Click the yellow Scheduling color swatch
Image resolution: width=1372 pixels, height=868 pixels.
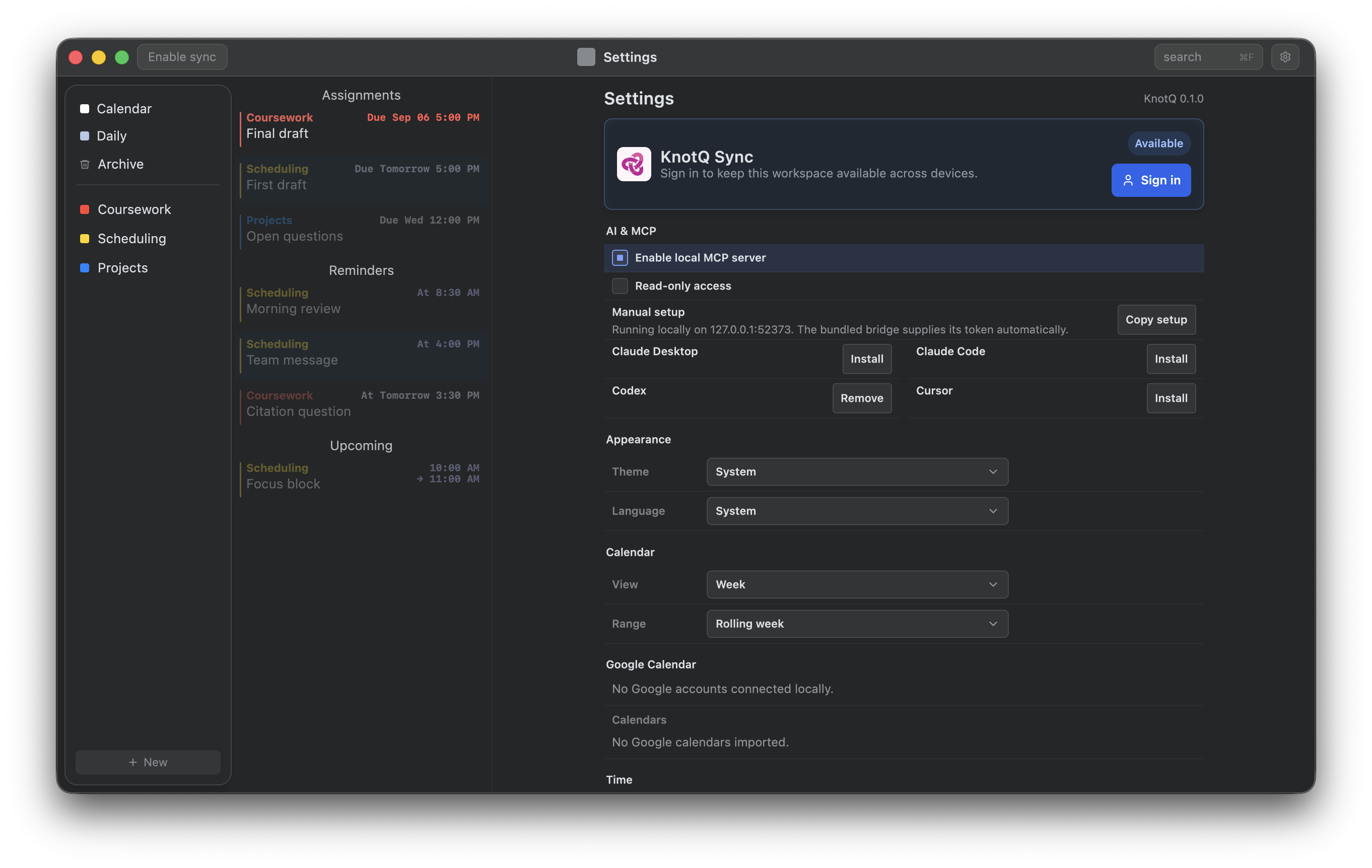84,239
